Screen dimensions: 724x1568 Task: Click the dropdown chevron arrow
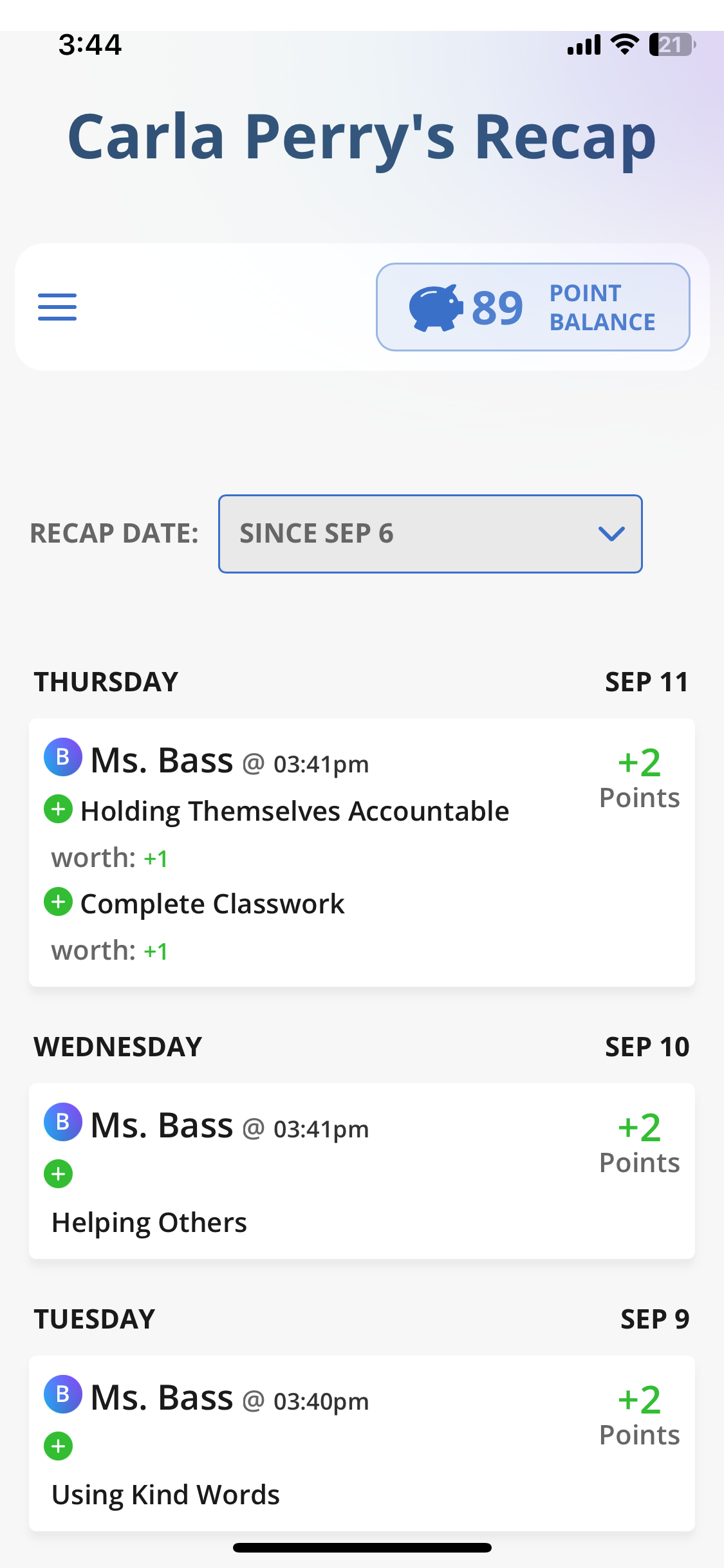[x=611, y=534]
